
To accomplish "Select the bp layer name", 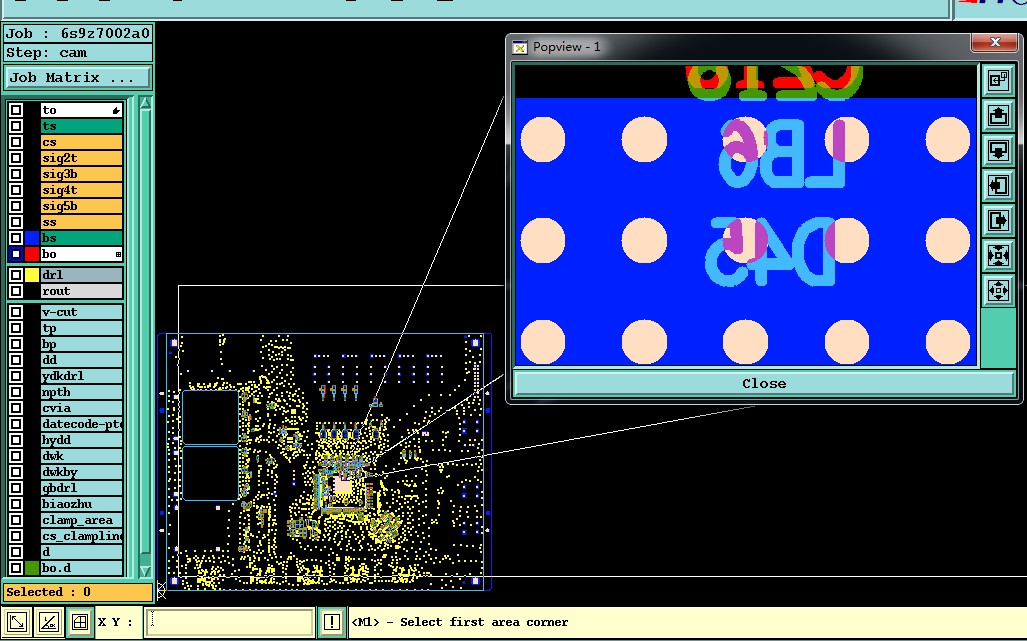I will pyautogui.click(x=81, y=344).
